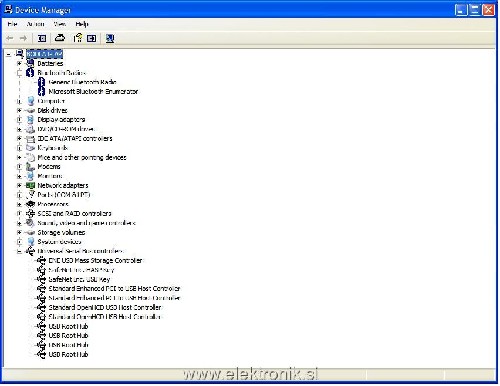Select the 'IDE ATA/ATAPI controllers' label

tap(75, 138)
